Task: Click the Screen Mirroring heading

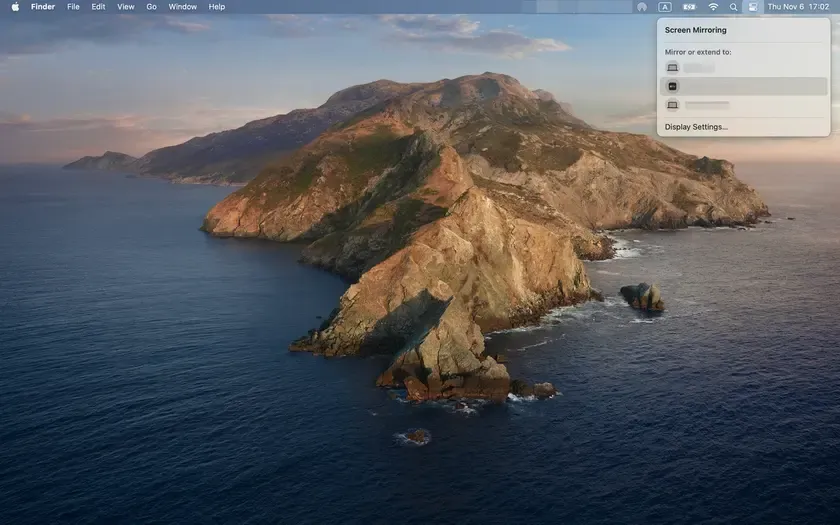Action: click(695, 30)
